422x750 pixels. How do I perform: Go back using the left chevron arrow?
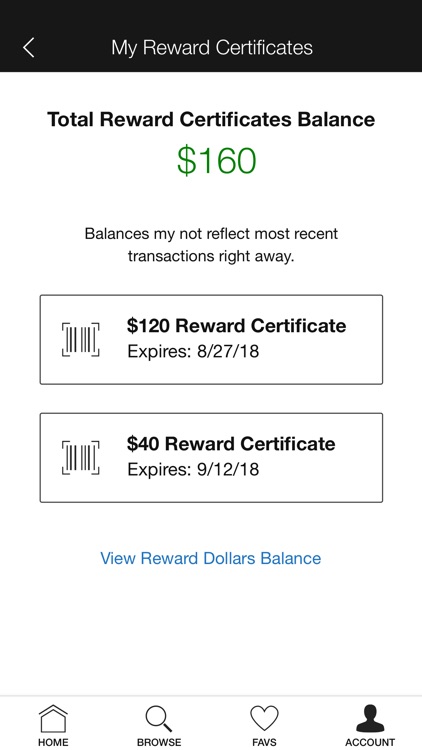[29, 48]
